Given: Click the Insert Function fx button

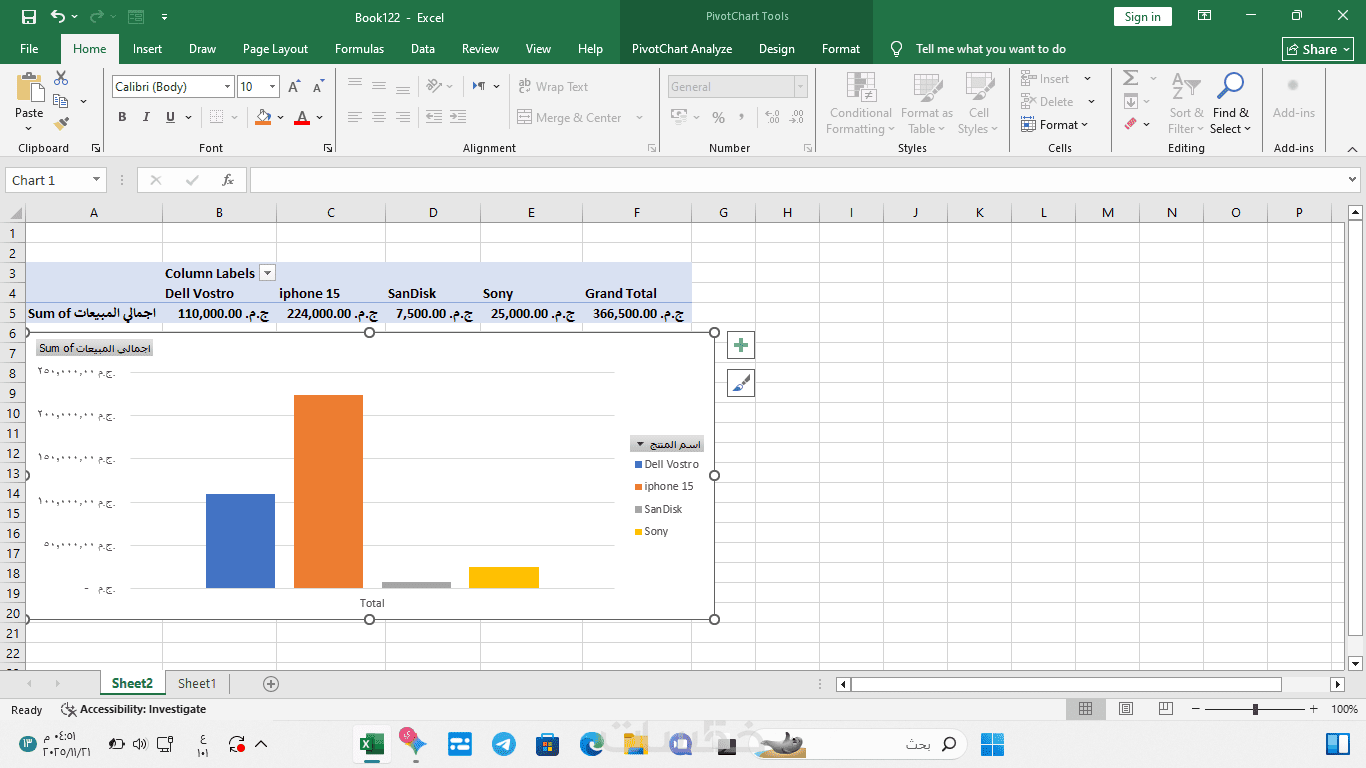Looking at the screenshot, I should [228, 180].
